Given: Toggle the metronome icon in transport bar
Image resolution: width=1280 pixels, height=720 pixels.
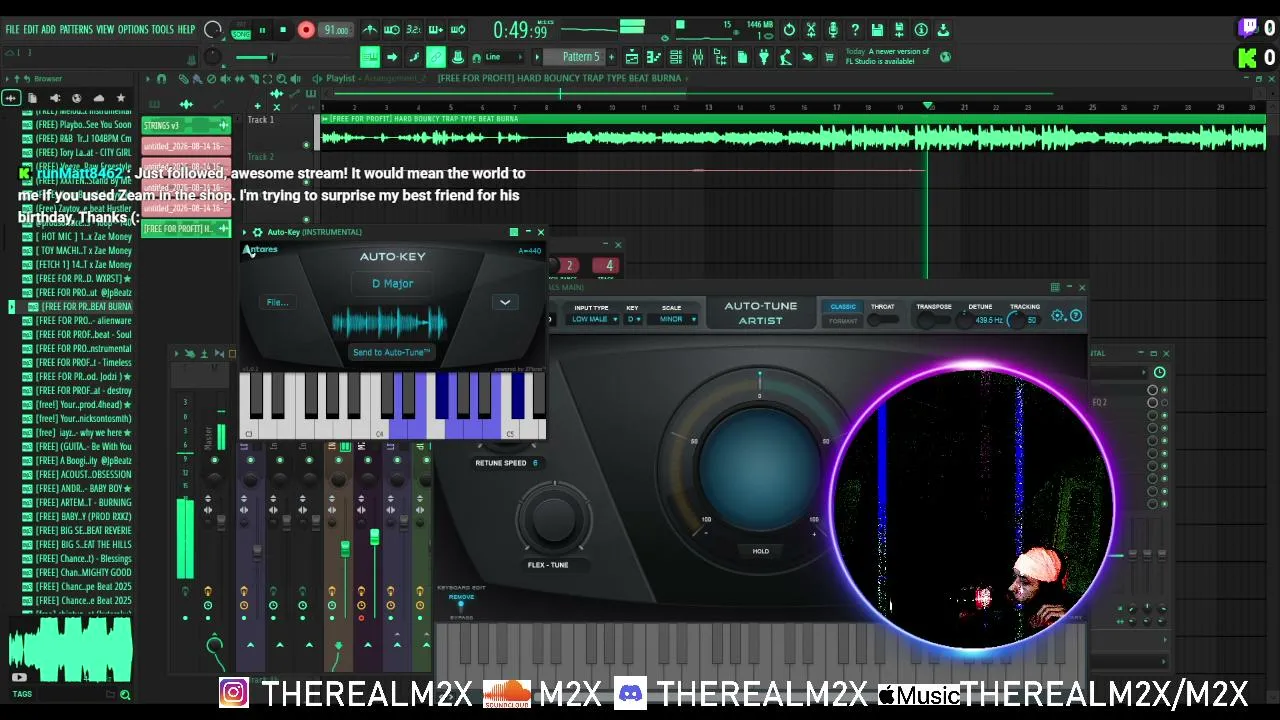Looking at the screenshot, I should pos(370,30).
